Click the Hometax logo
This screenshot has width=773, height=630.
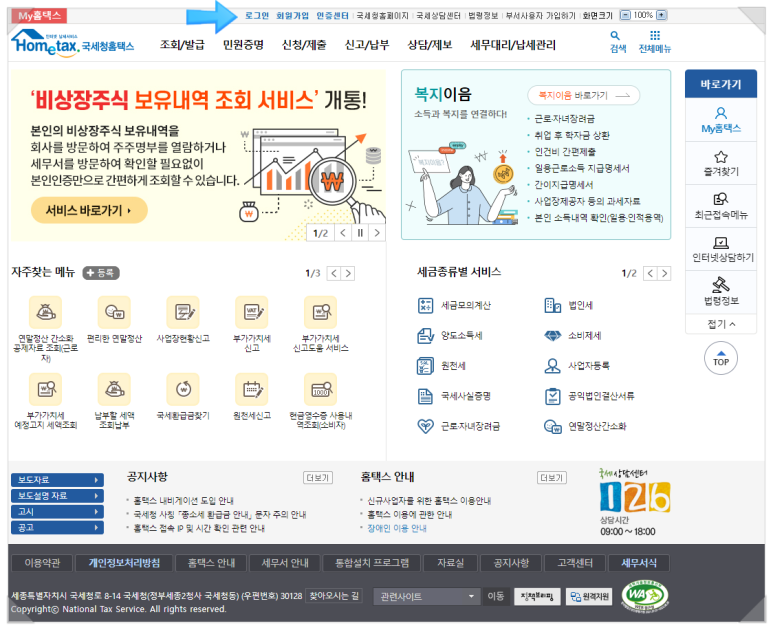click(x=72, y=44)
